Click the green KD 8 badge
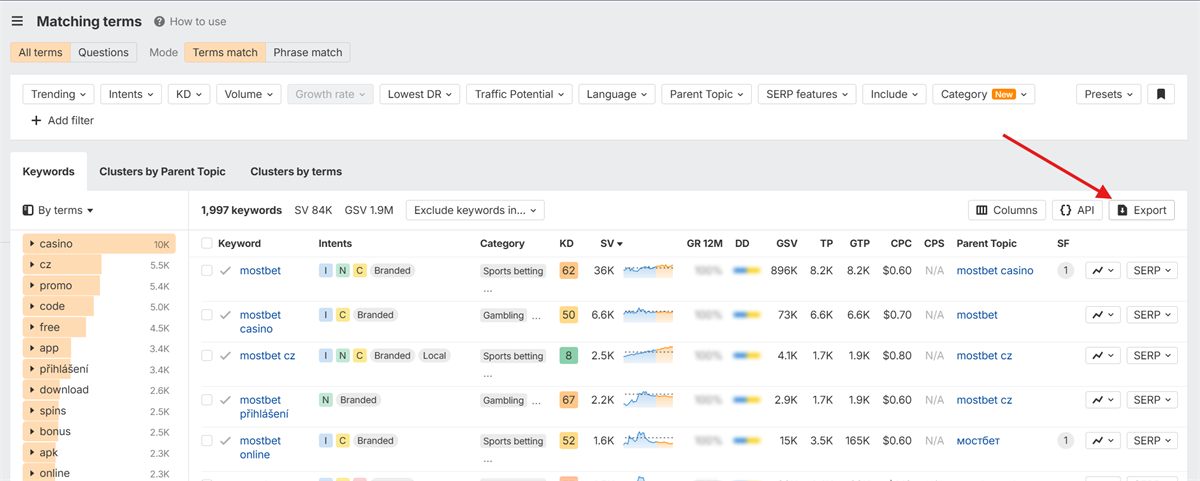1200x481 pixels. (x=569, y=355)
